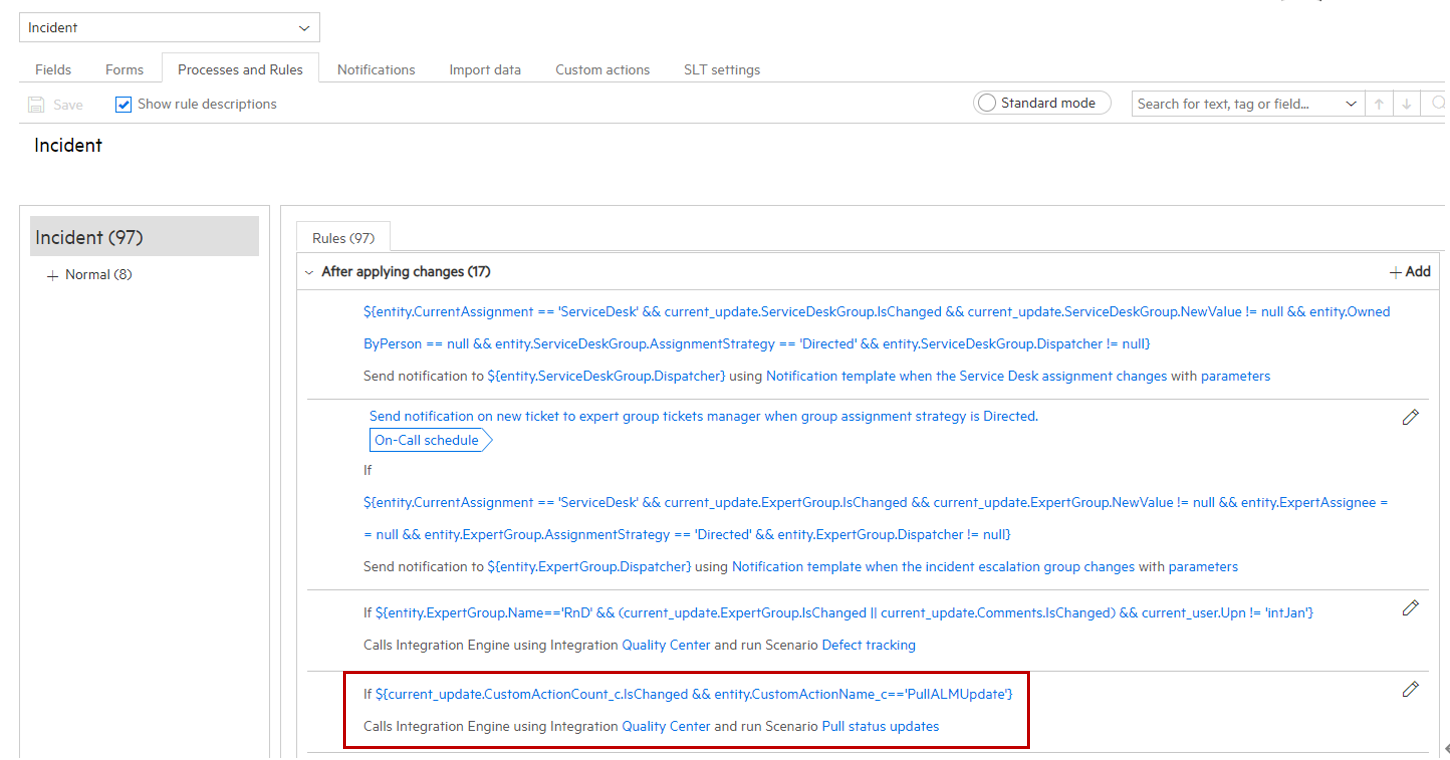Select the On-Call schedule tag
1450x760 pixels.
click(x=425, y=440)
